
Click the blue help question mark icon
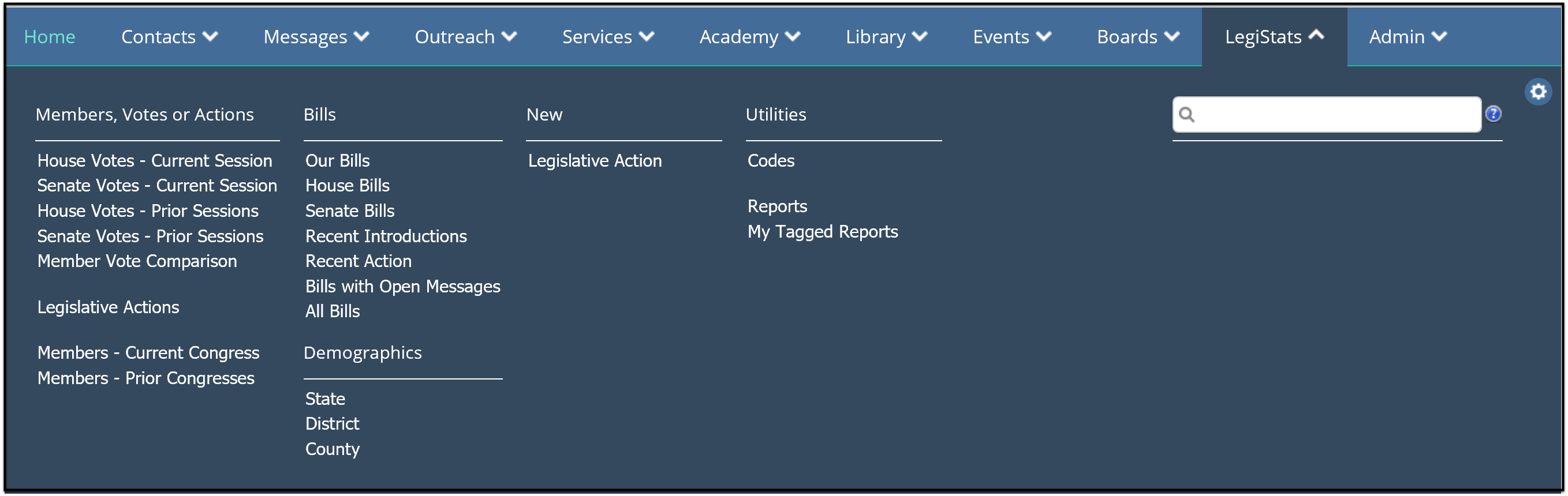tap(1492, 114)
